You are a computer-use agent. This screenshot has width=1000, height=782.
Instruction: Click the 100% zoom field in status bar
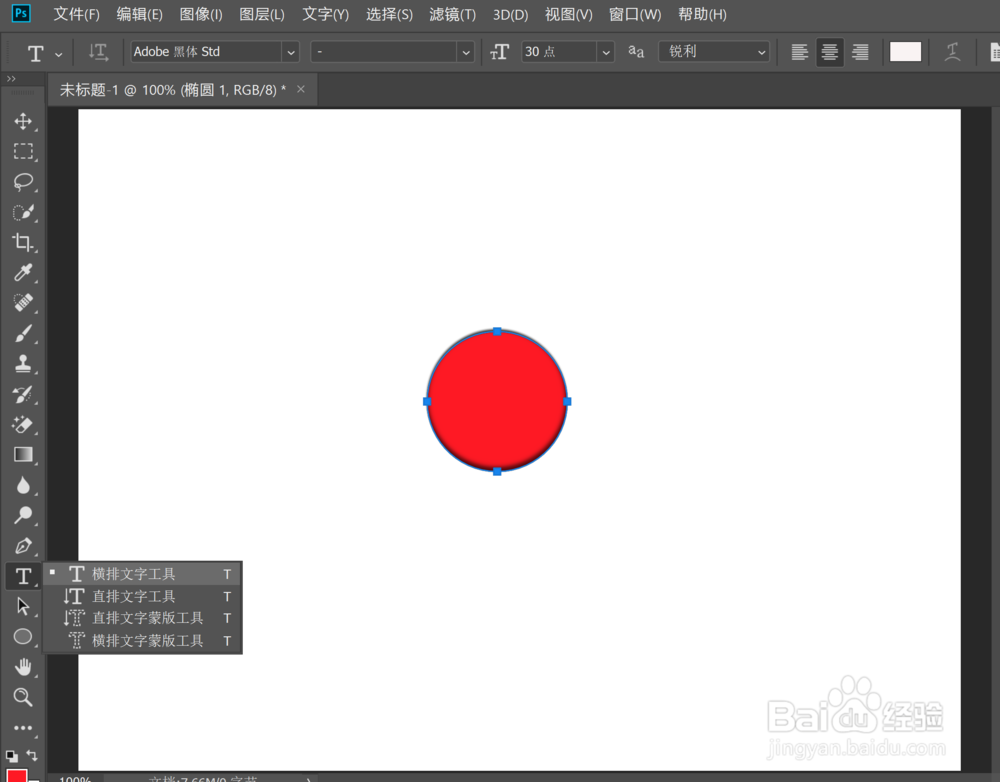[x=75, y=777]
